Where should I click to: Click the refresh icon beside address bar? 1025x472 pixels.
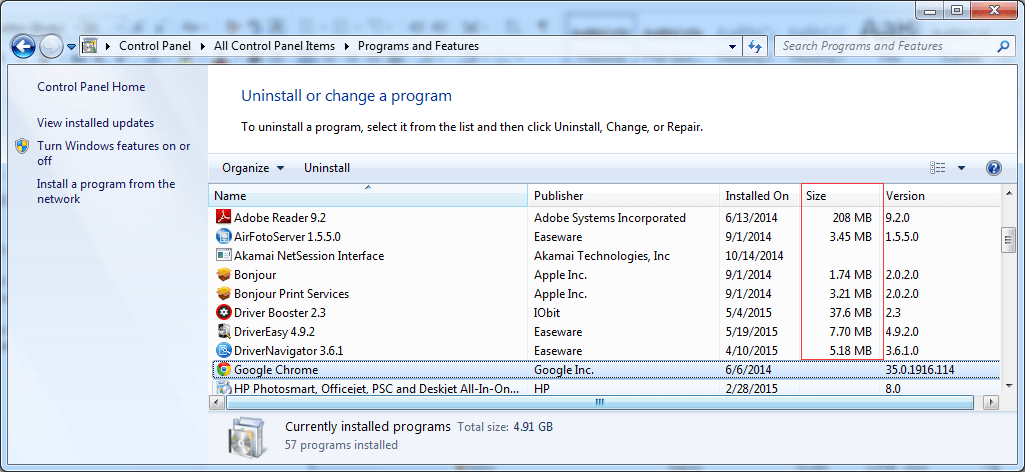coord(755,46)
